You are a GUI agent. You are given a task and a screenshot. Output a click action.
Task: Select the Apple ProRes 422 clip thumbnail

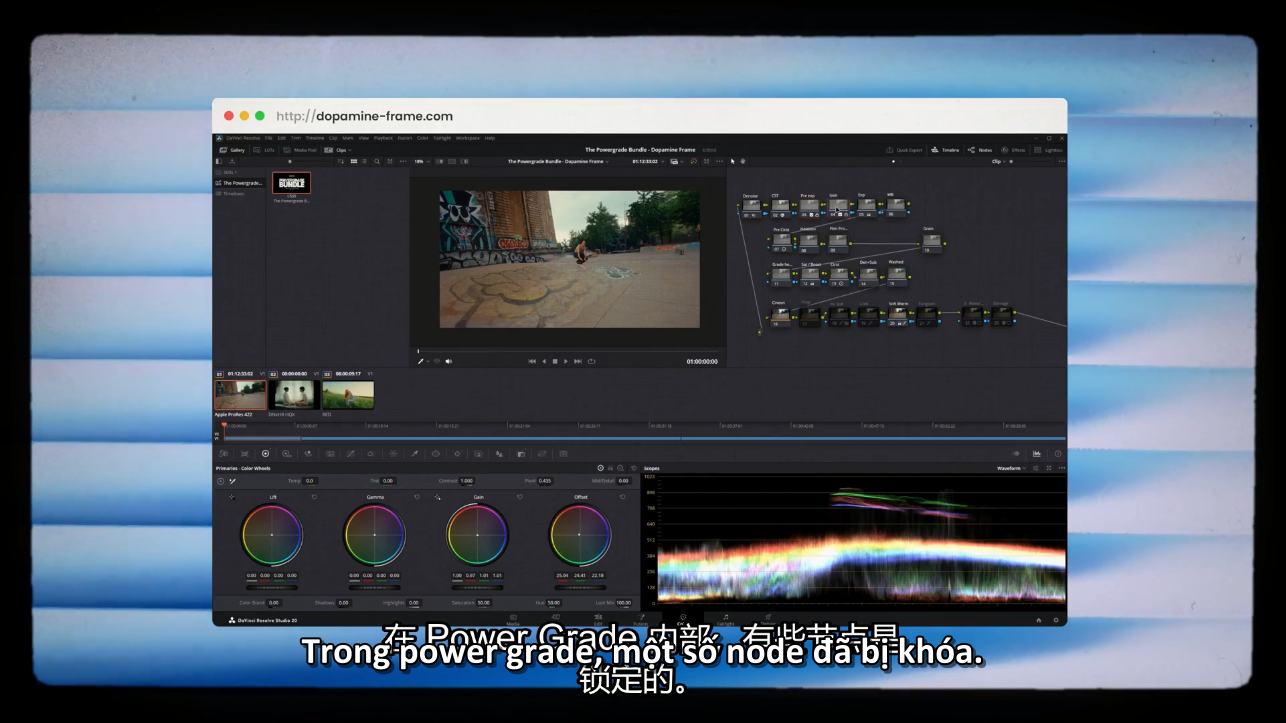click(240, 395)
